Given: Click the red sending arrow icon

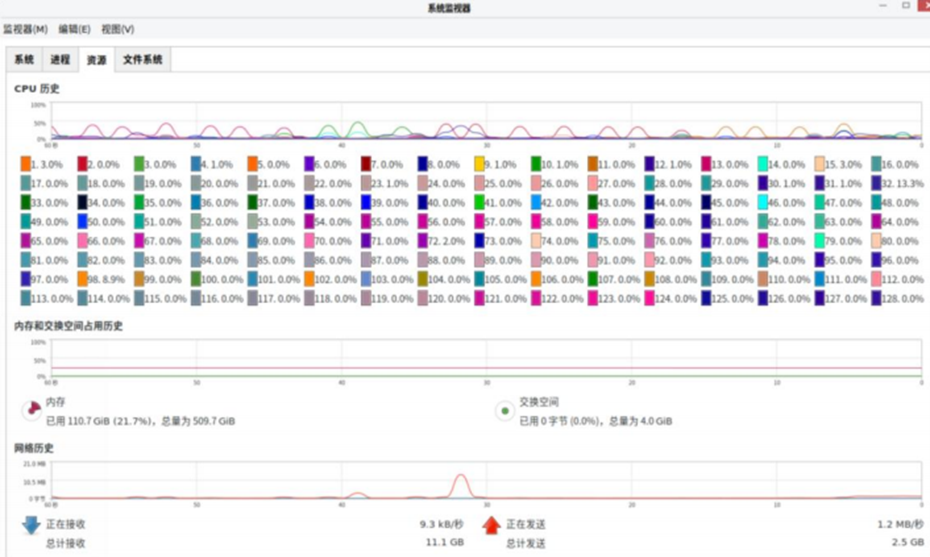Looking at the screenshot, I should tap(491, 525).
